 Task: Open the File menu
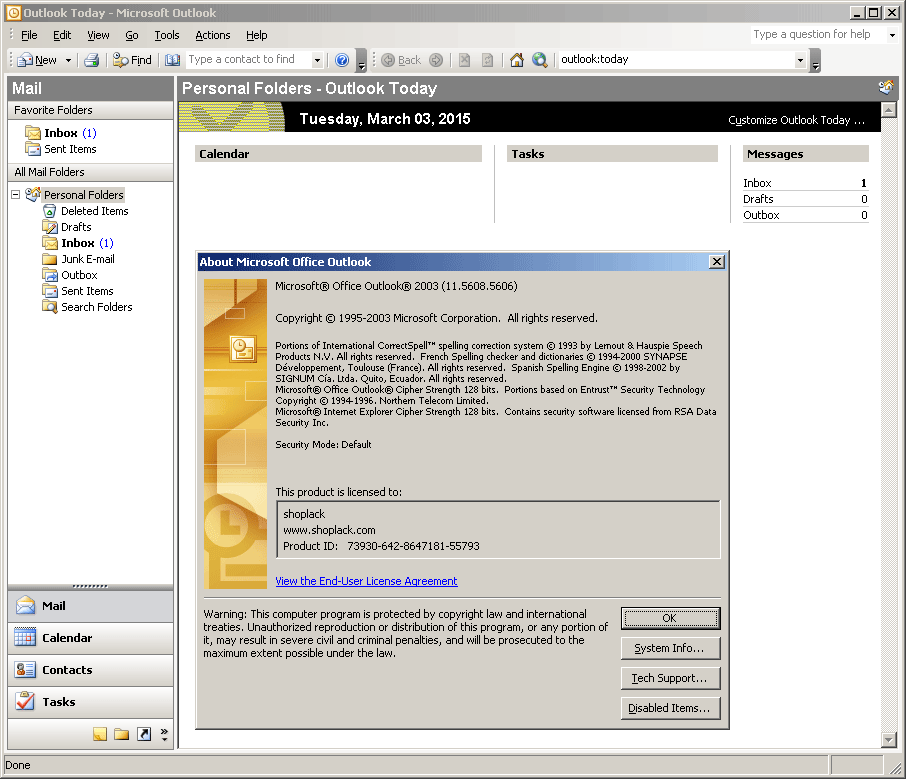click(29, 35)
